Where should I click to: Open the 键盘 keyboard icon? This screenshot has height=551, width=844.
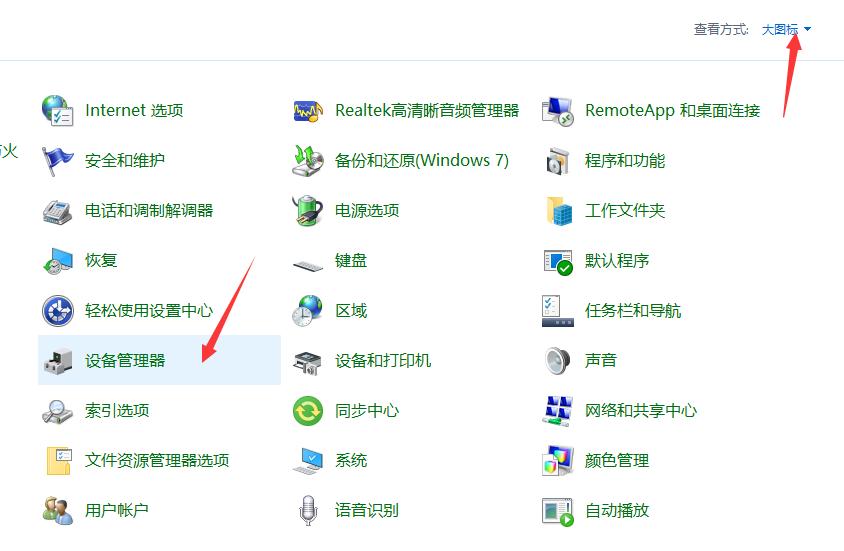coord(308,265)
